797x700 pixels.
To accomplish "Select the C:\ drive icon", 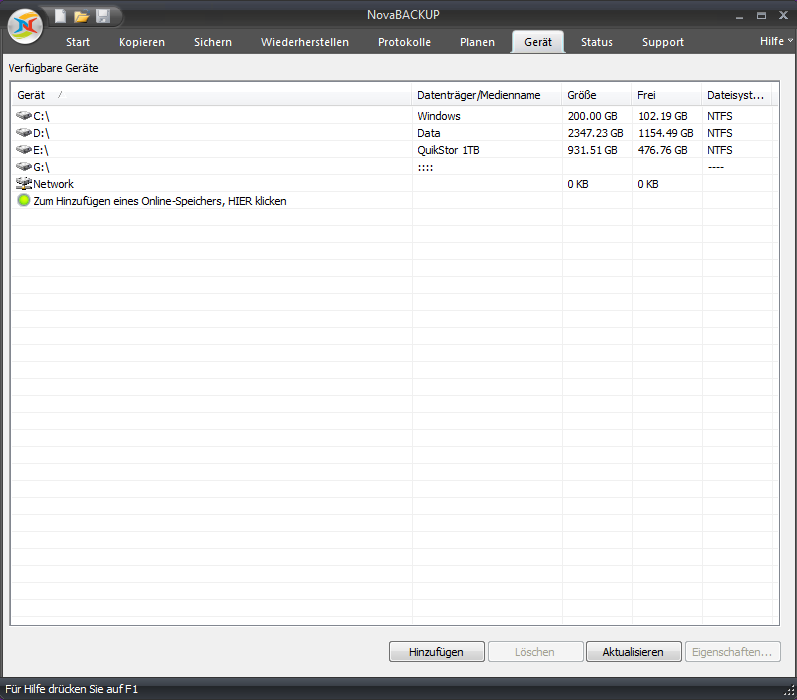I will [24, 116].
